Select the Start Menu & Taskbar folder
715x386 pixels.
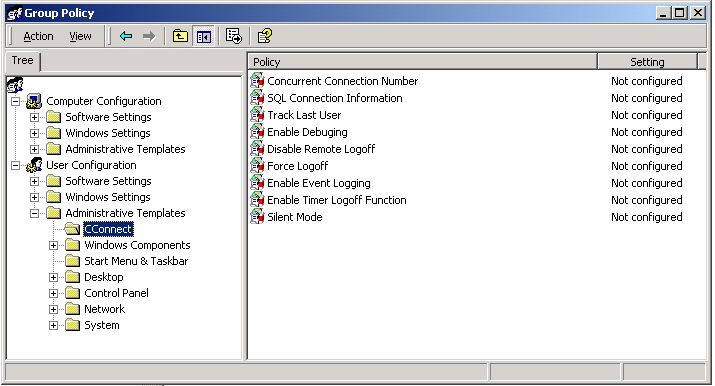(x=136, y=261)
